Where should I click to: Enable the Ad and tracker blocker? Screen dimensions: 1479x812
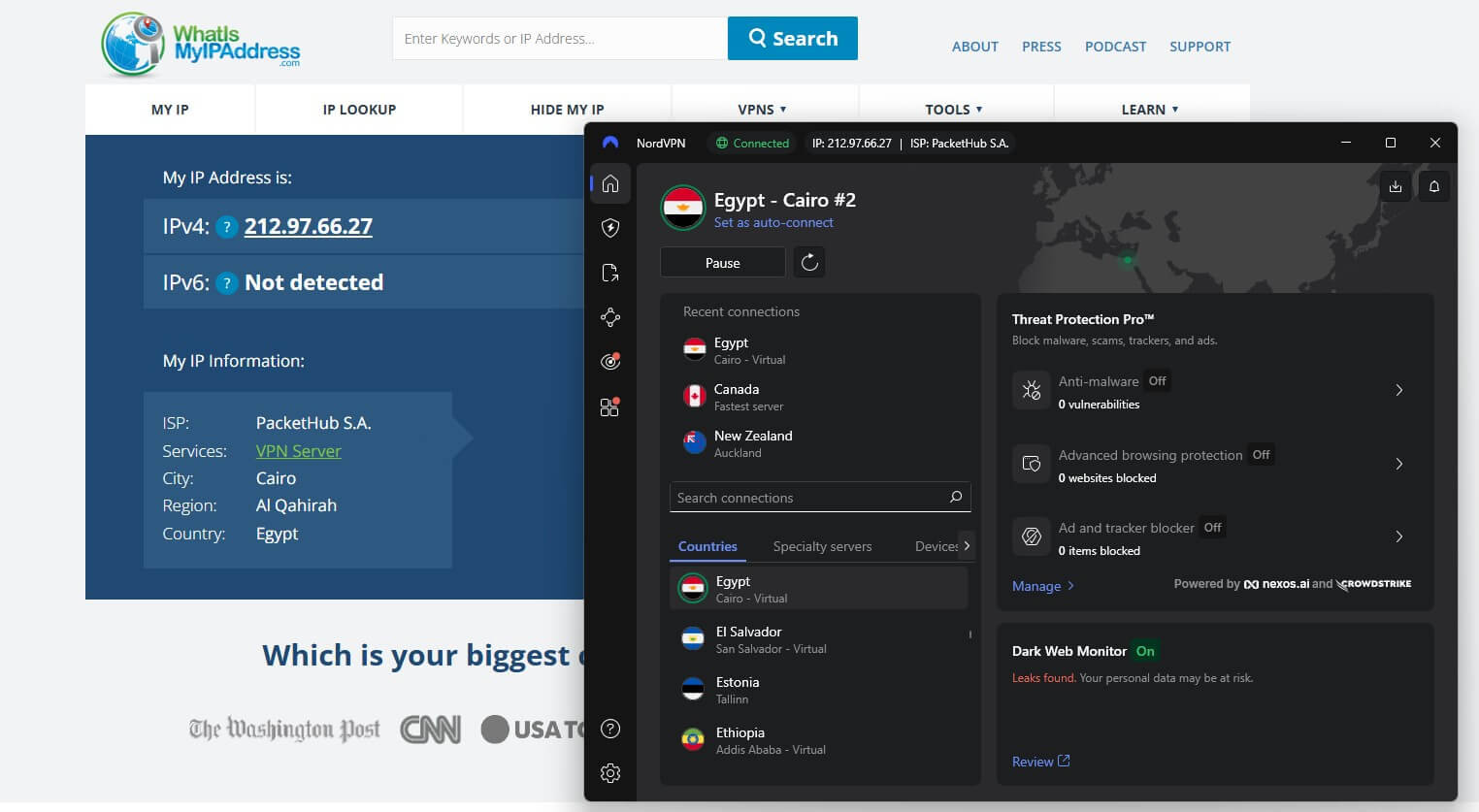[1212, 527]
